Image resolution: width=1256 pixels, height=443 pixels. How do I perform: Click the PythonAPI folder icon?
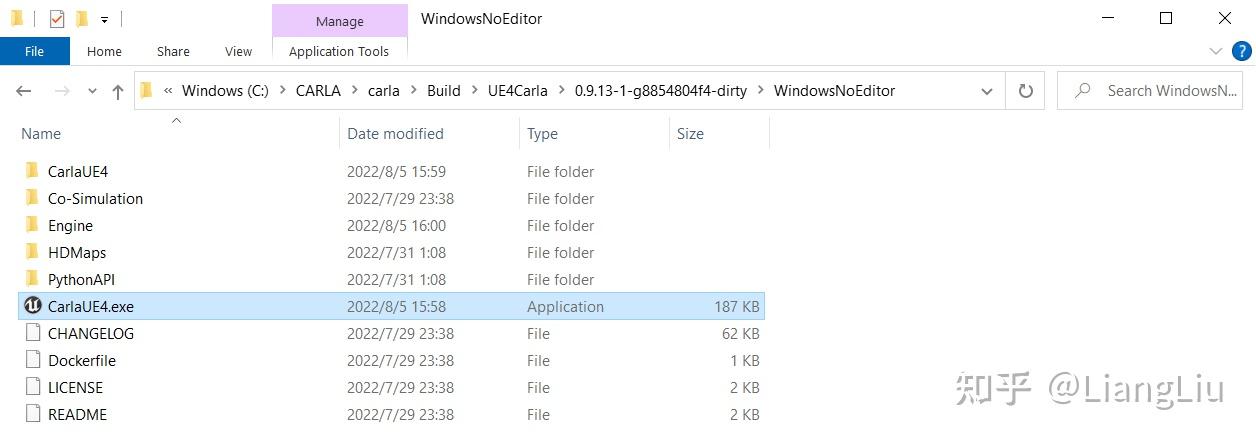(31, 279)
